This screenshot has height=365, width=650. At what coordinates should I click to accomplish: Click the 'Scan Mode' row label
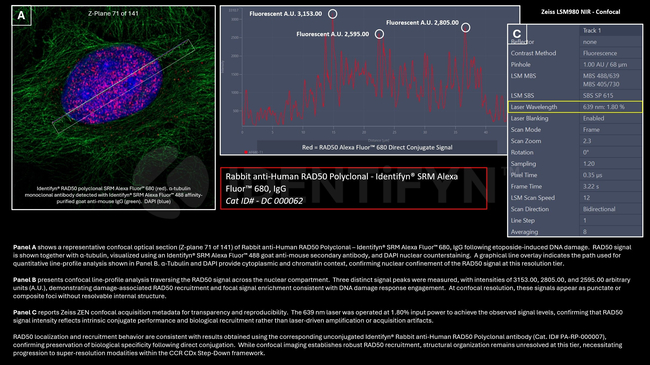pos(525,130)
